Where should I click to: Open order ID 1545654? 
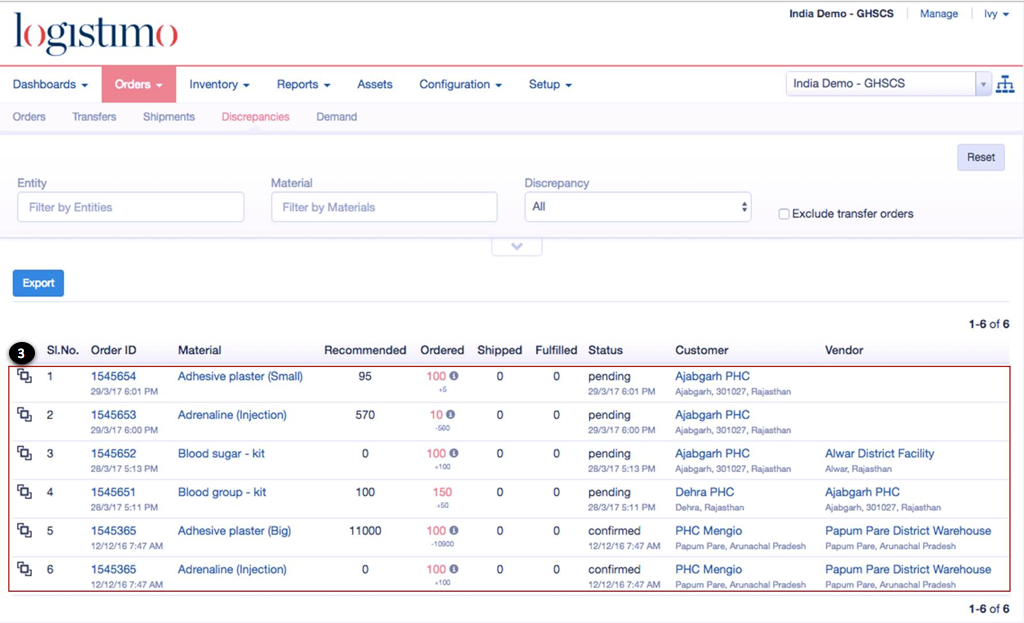click(114, 376)
